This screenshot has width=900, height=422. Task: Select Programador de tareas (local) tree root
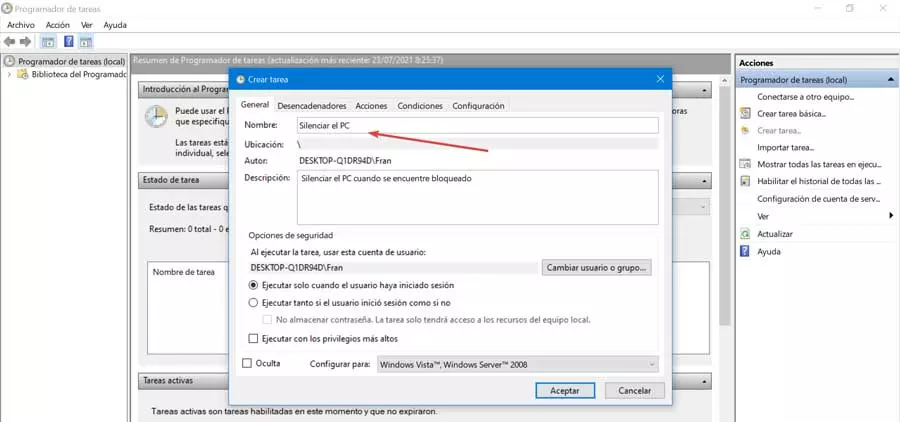[x=72, y=61]
